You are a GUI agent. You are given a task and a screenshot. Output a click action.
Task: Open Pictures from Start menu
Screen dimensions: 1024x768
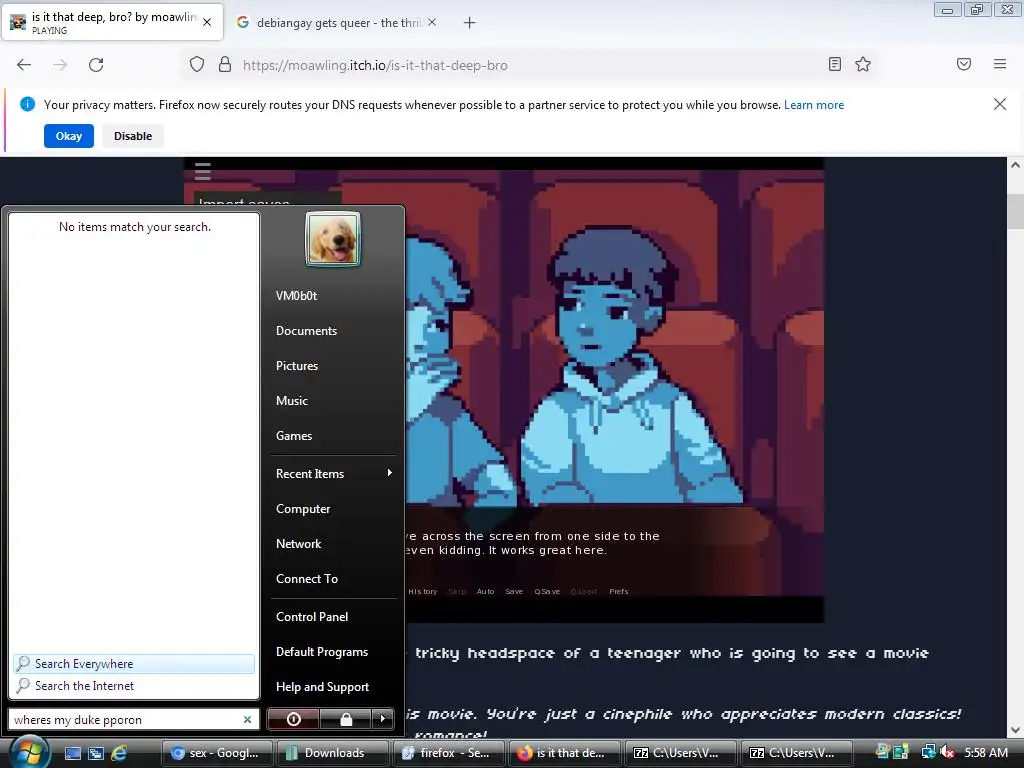(x=297, y=366)
